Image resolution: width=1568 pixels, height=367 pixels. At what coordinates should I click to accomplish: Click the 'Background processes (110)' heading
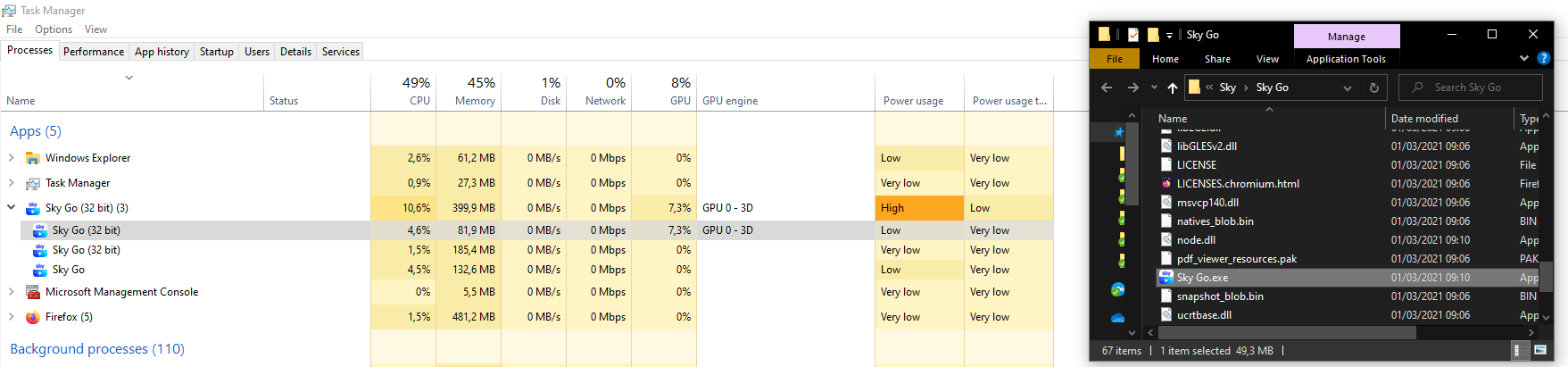click(97, 349)
